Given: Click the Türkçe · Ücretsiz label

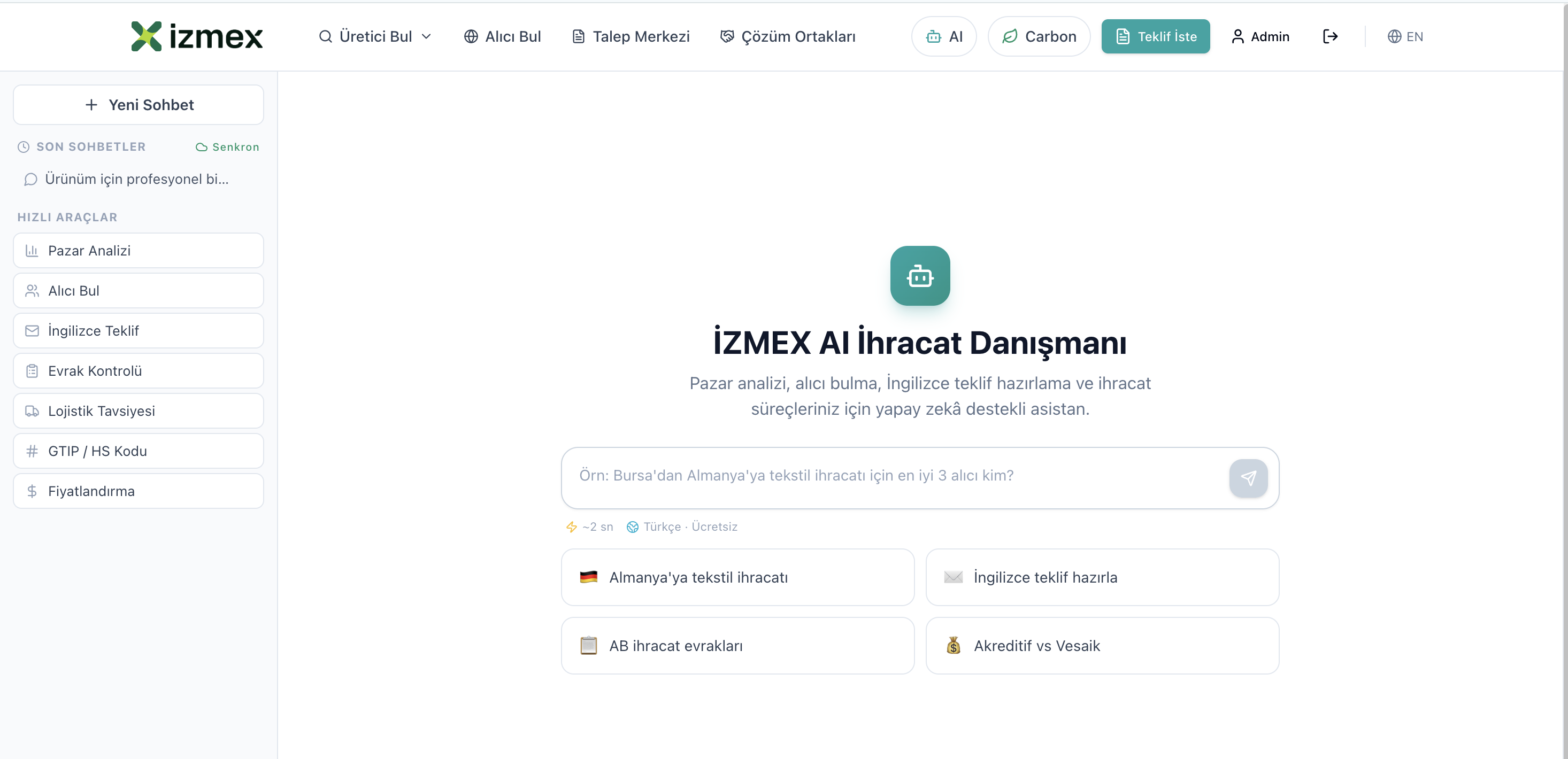Looking at the screenshot, I should 690,526.
